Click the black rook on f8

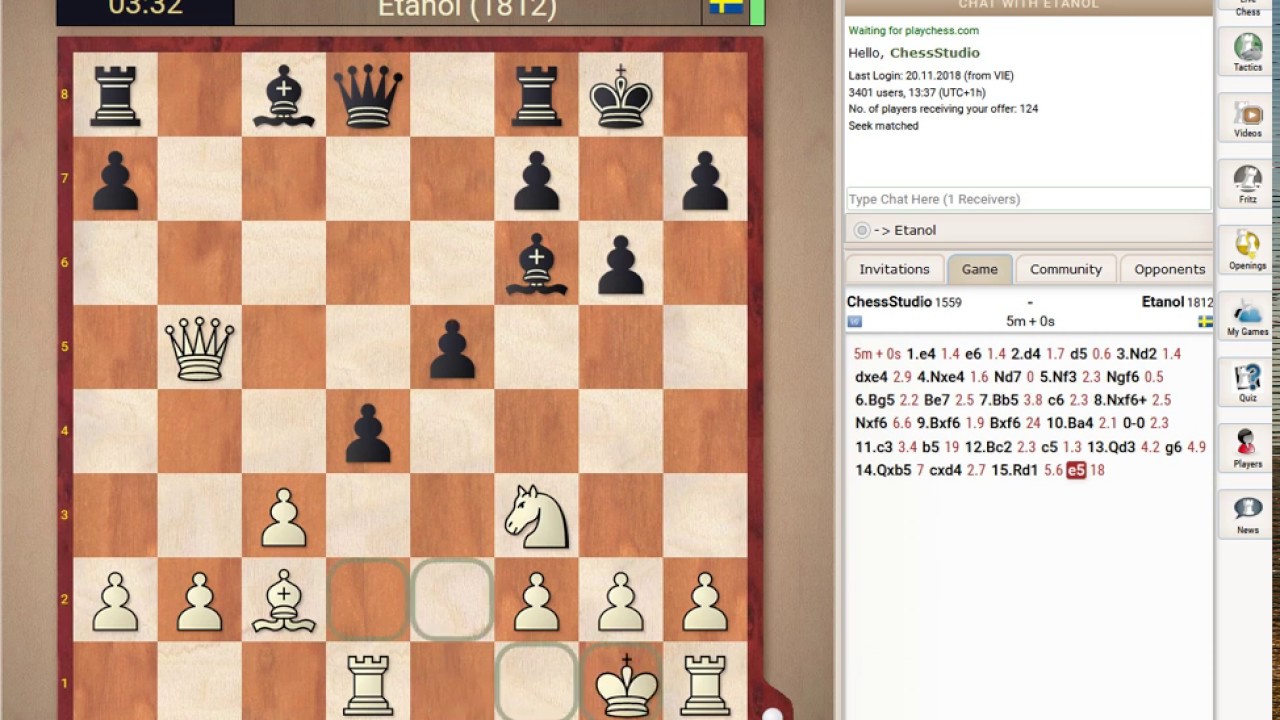(x=537, y=94)
